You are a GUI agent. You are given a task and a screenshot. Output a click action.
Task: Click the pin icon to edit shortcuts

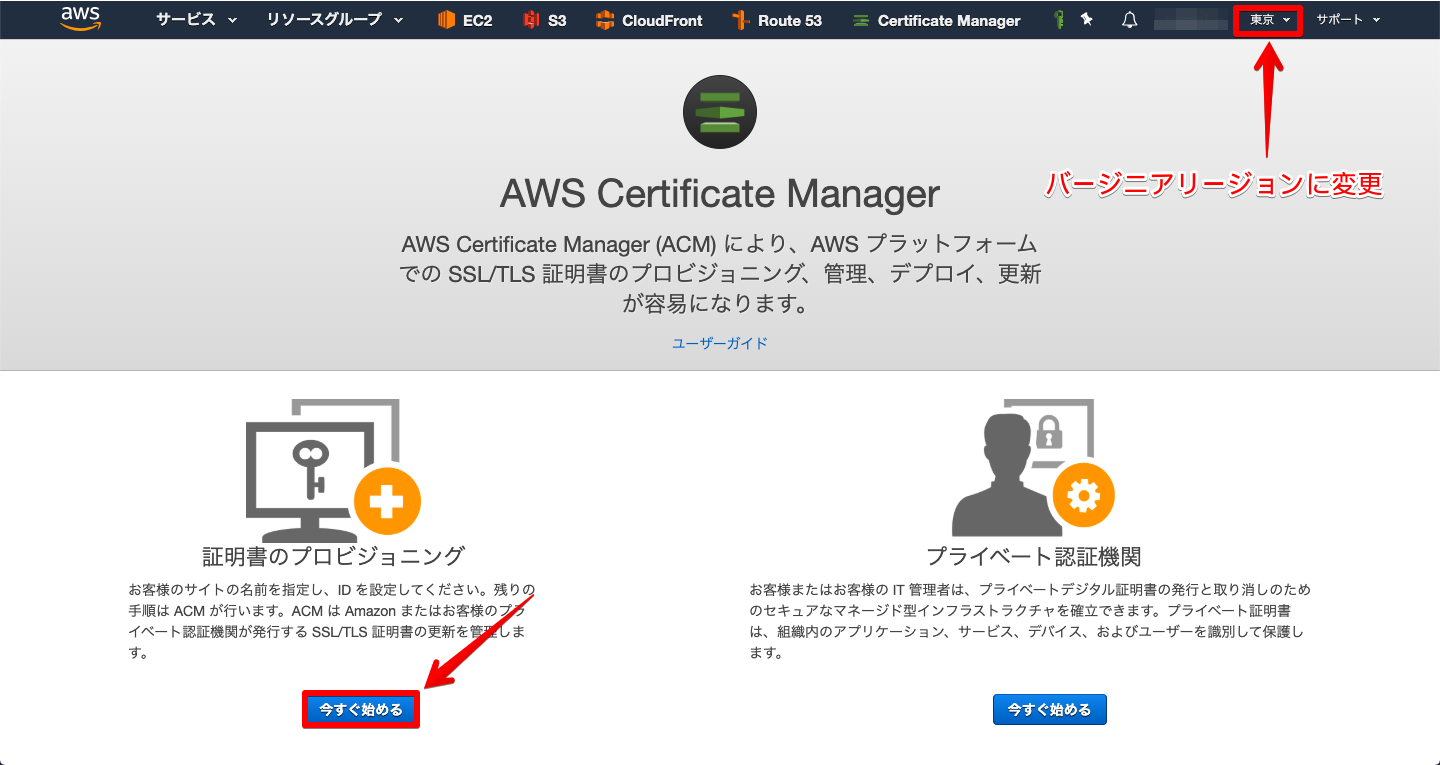click(1084, 18)
